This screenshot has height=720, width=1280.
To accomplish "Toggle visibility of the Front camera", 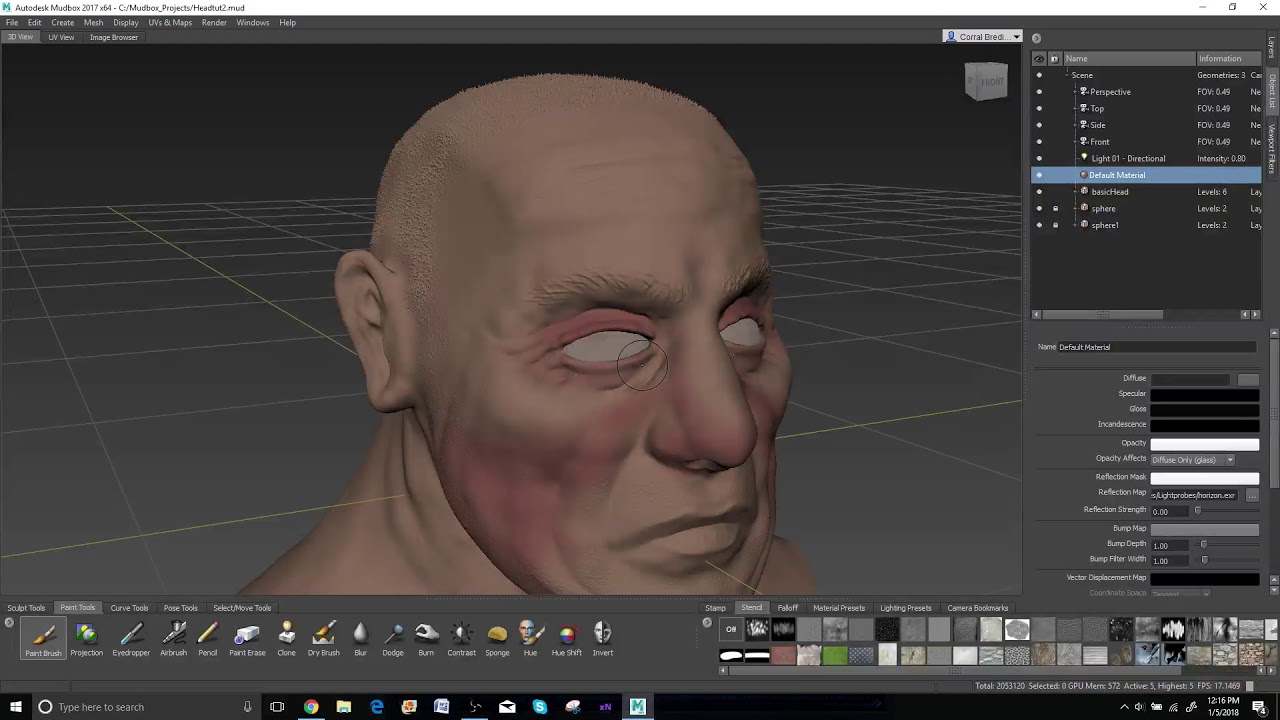I will tap(1039, 142).
